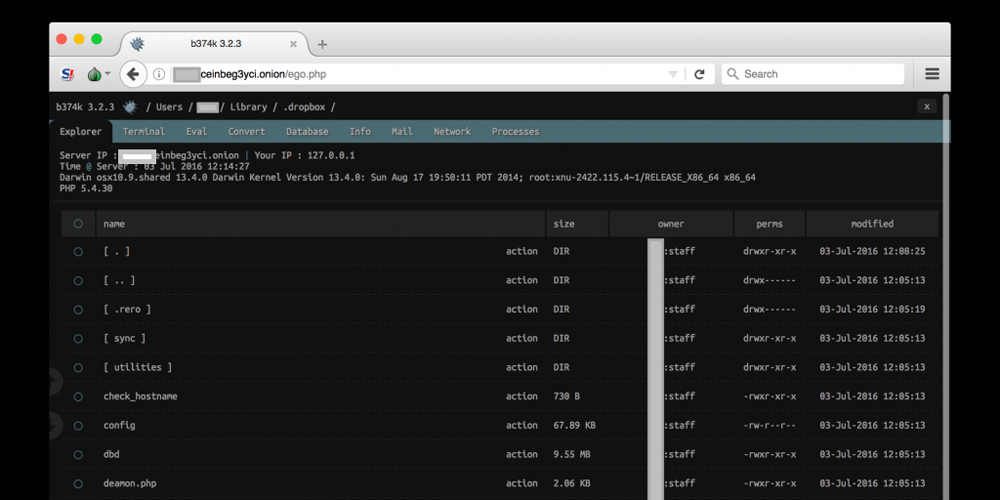Tick the checkbox beside the sync folder
Screen dimensions: 1000x500
78,338
